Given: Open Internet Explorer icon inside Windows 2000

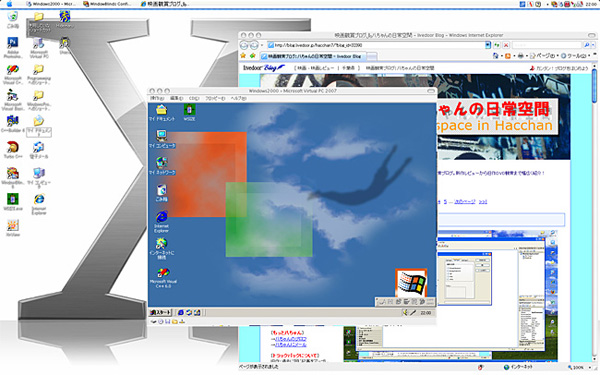Looking at the screenshot, I should 161,222.
